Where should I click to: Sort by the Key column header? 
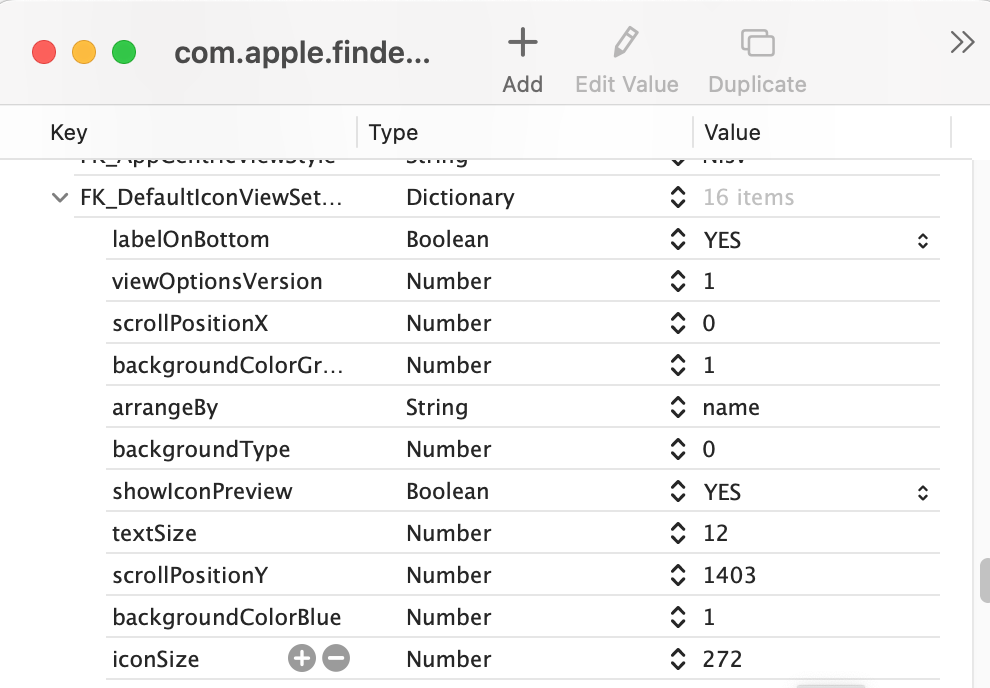(x=69, y=132)
